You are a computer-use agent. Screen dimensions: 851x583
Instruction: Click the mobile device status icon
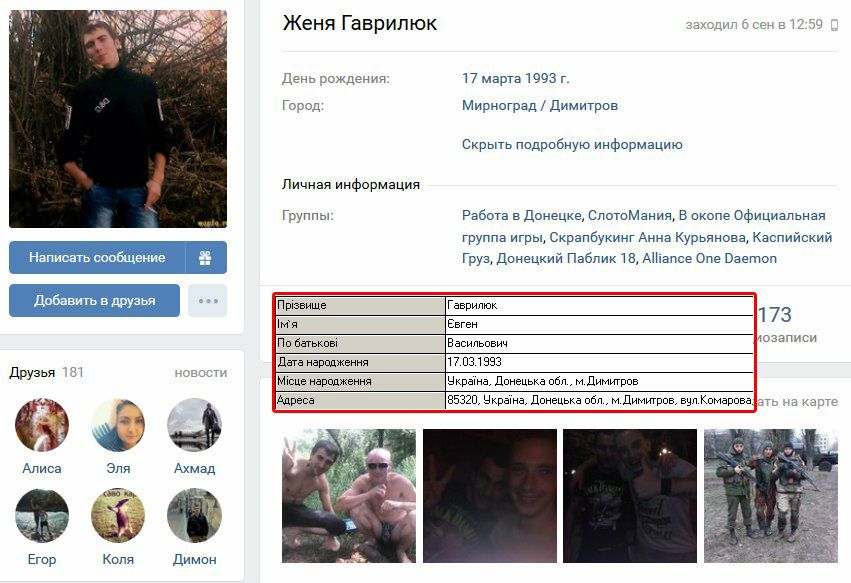click(x=834, y=25)
